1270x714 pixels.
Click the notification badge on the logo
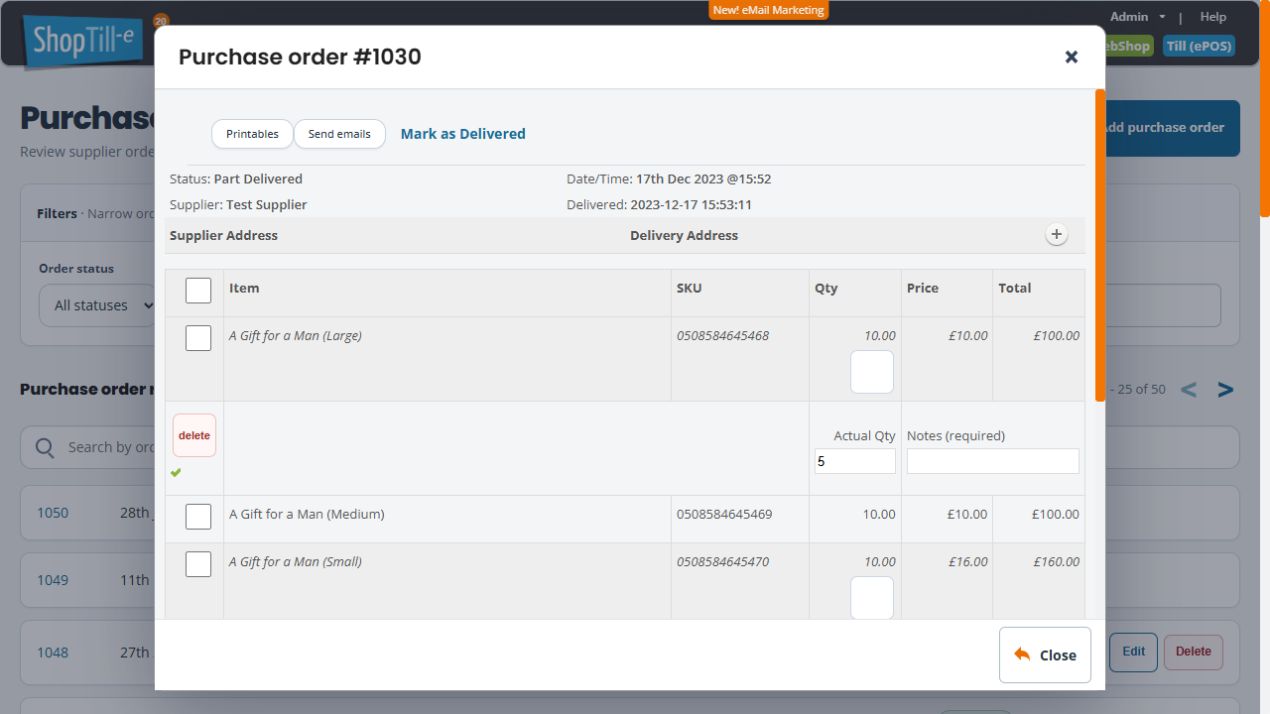point(161,20)
